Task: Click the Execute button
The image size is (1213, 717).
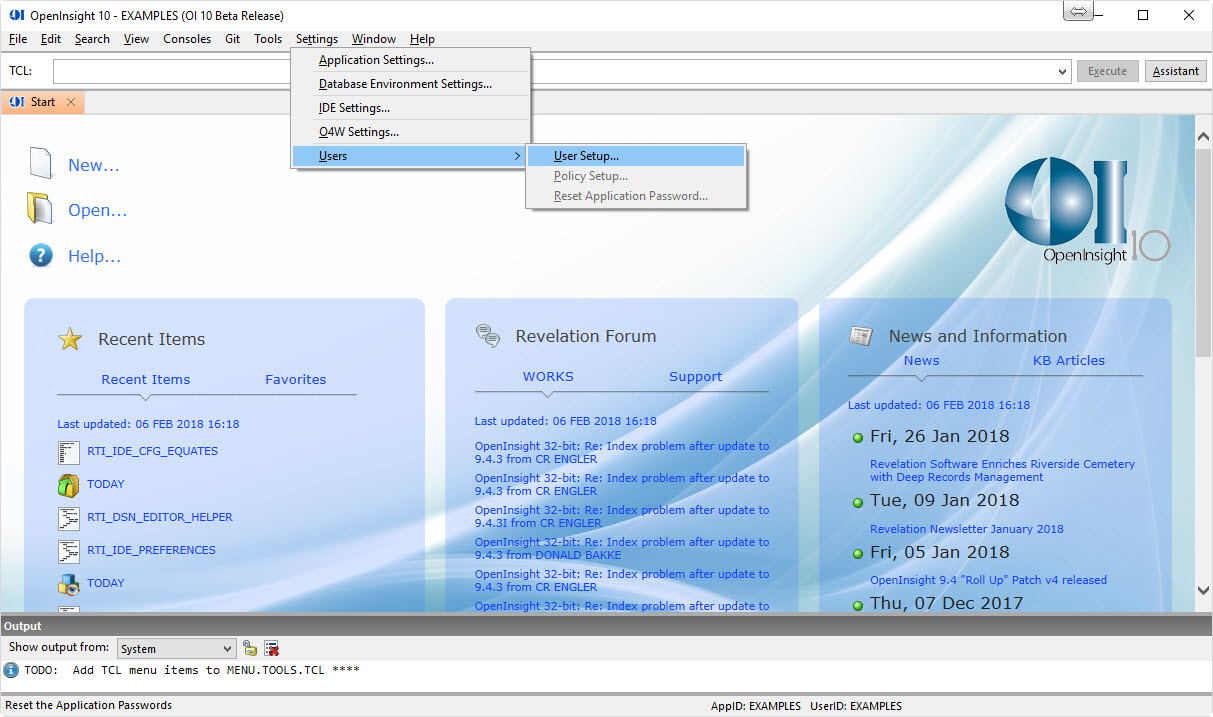Action: (1107, 71)
